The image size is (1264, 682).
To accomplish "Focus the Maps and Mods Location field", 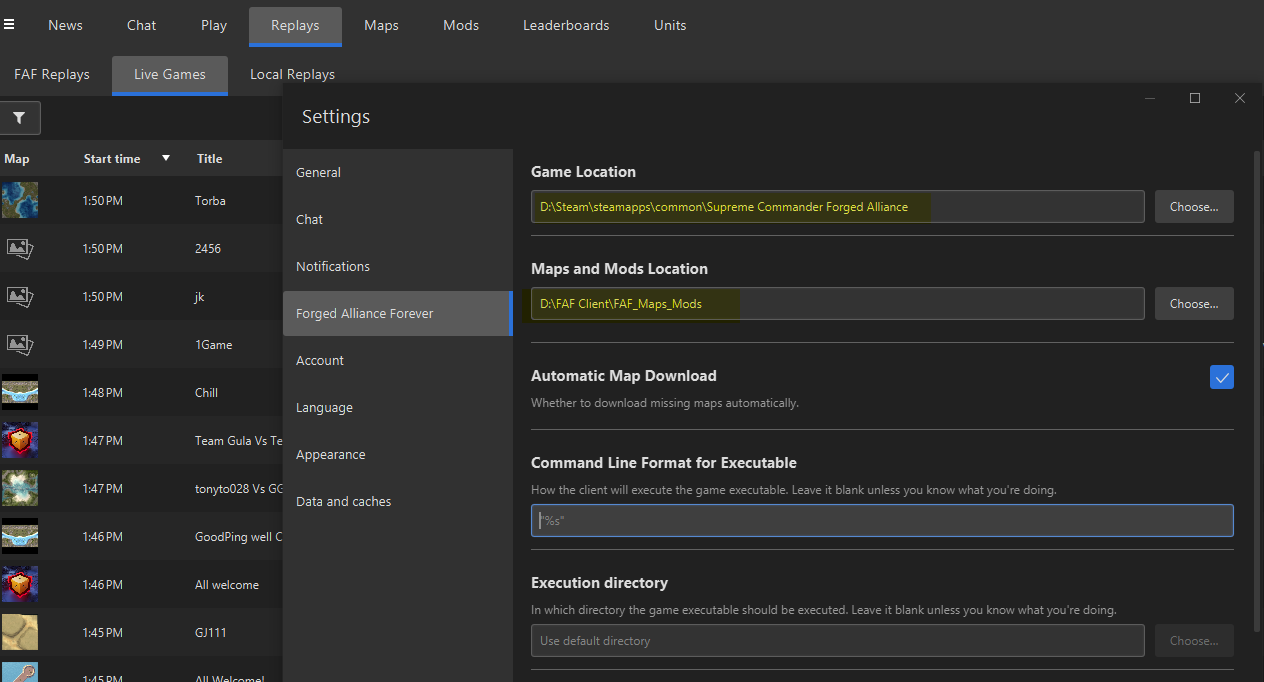I will pos(838,304).
